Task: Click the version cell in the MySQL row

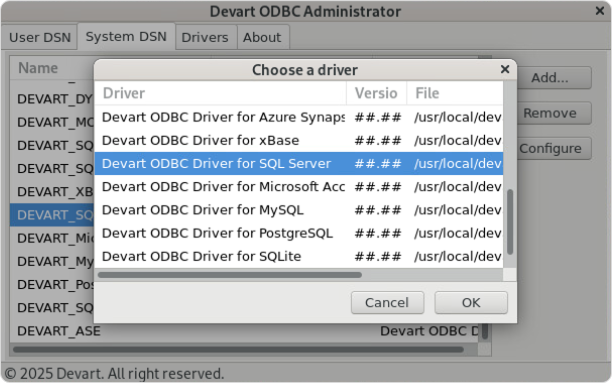Action: pos(377,210)
